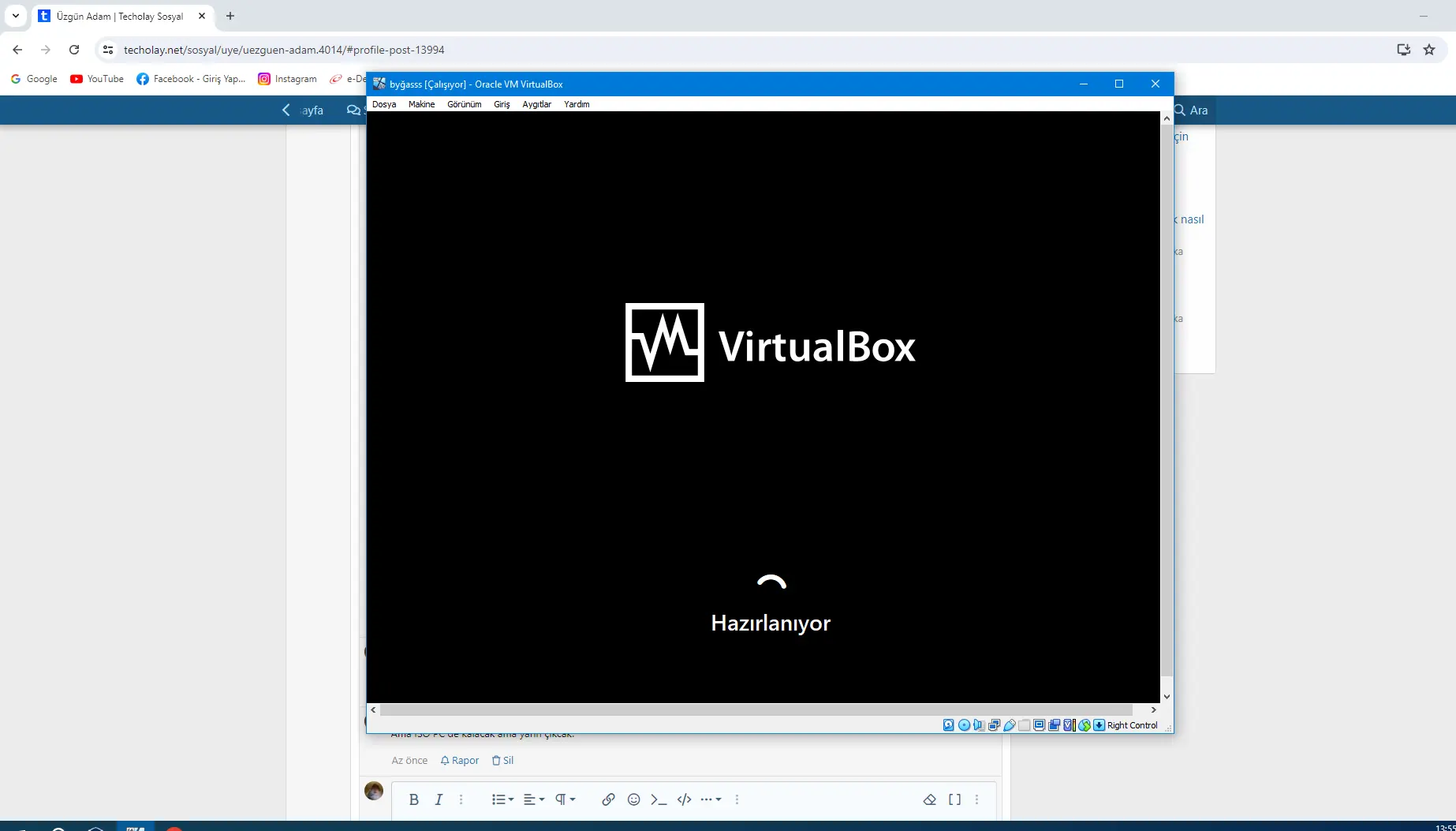Expand the paragraph format dropdown in editor
Image resolution: width=1456 pixels, height=831 pixels.
click(x=565, y=799)
